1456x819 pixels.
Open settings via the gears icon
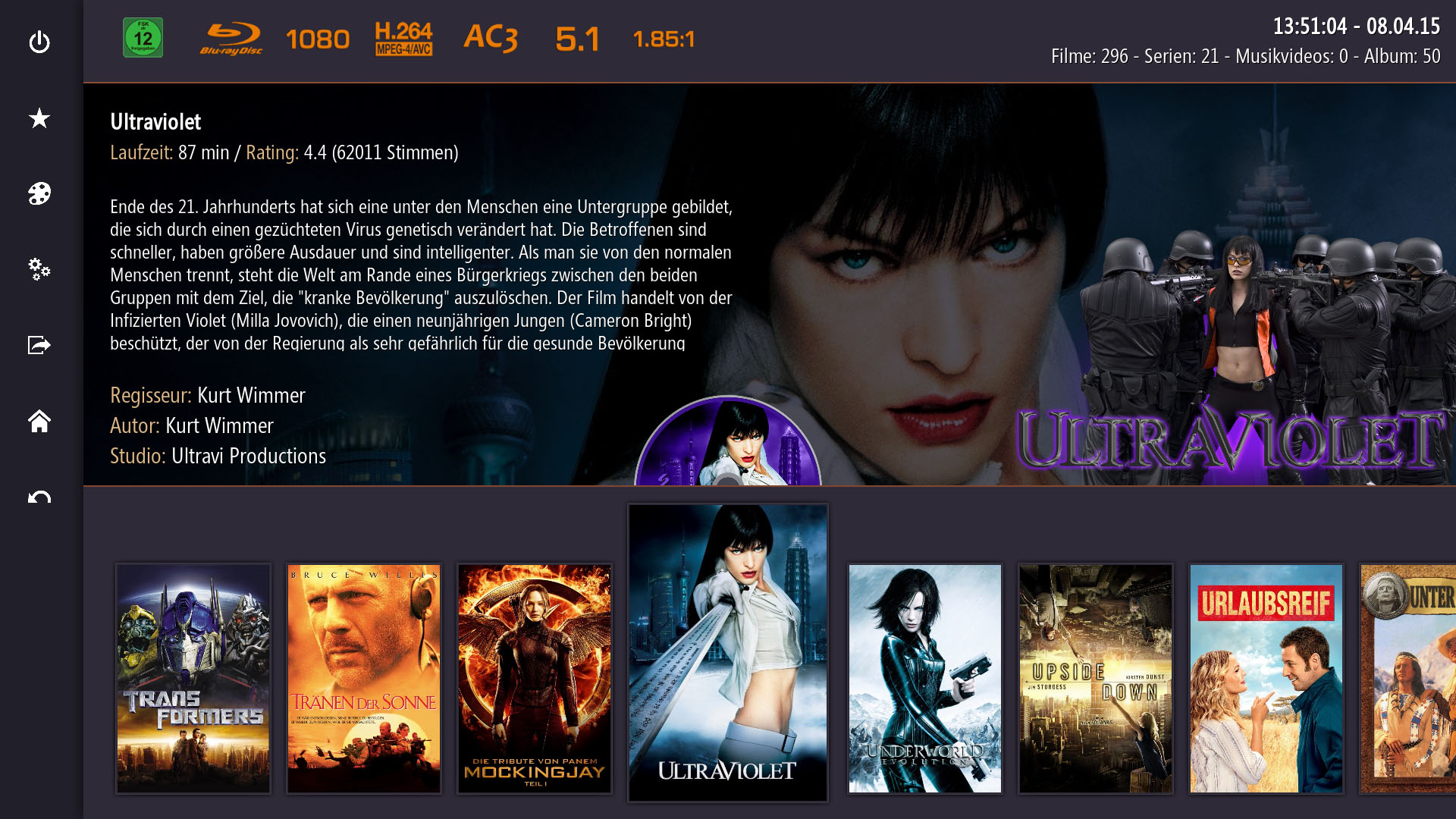(x=39, y=269)
